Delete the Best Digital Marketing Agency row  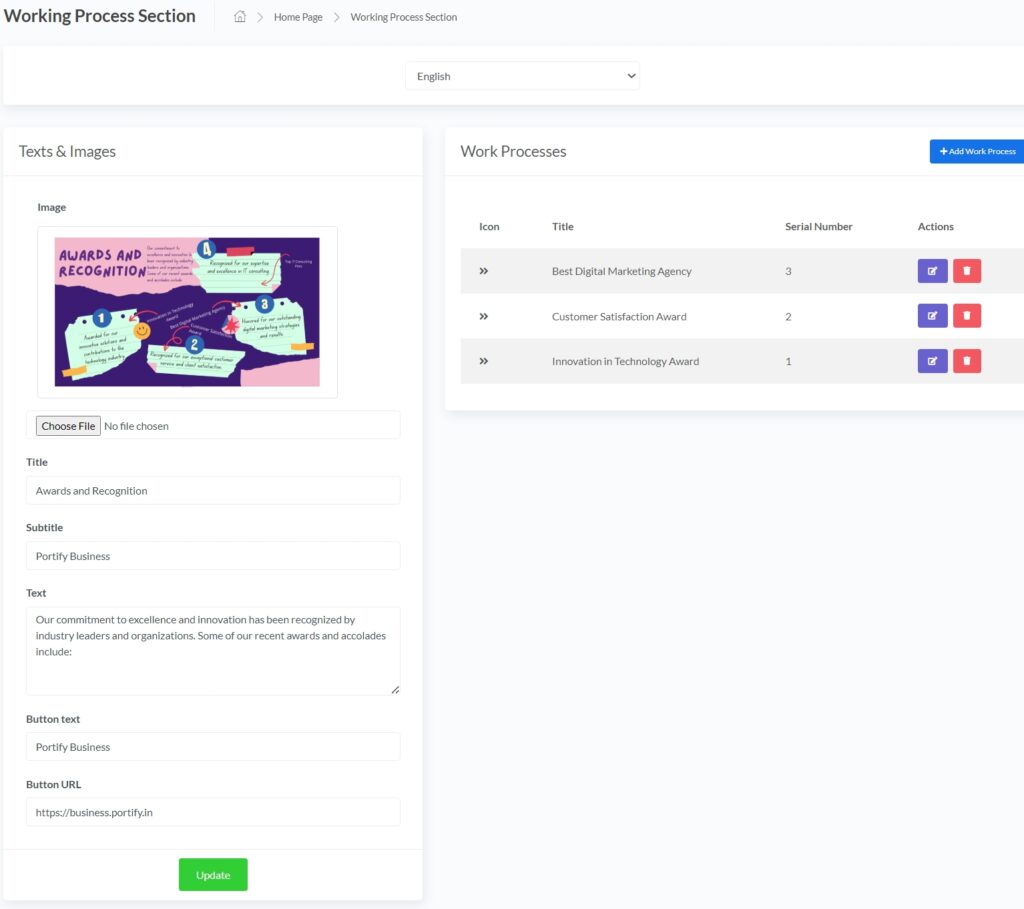click(x=967, y=271)
